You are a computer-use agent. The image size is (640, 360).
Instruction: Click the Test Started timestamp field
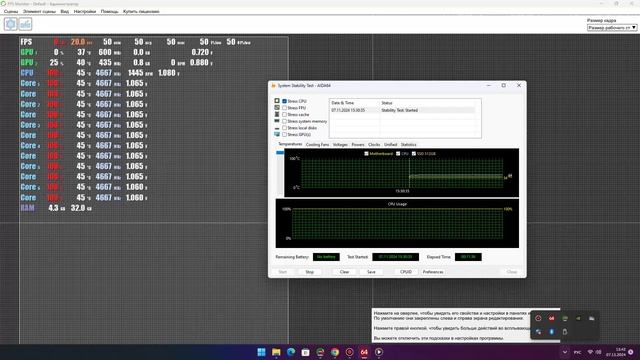pyautogui.click(x=395, y=257)
